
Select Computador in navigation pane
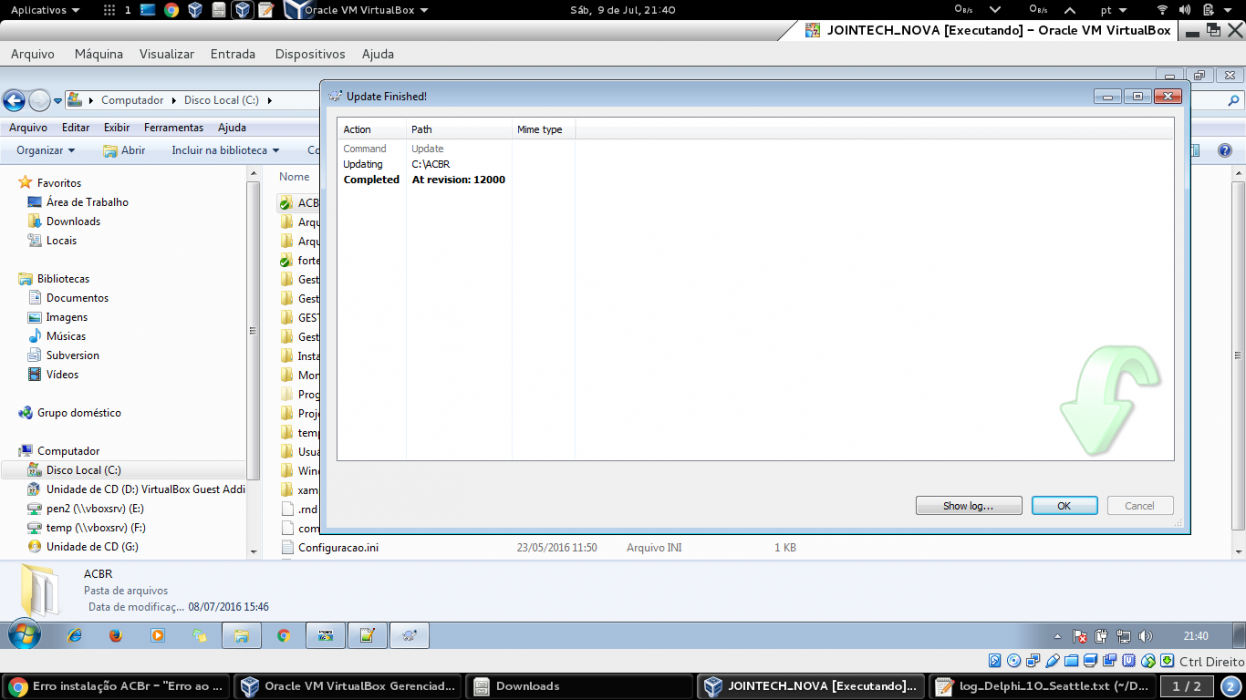68,451
